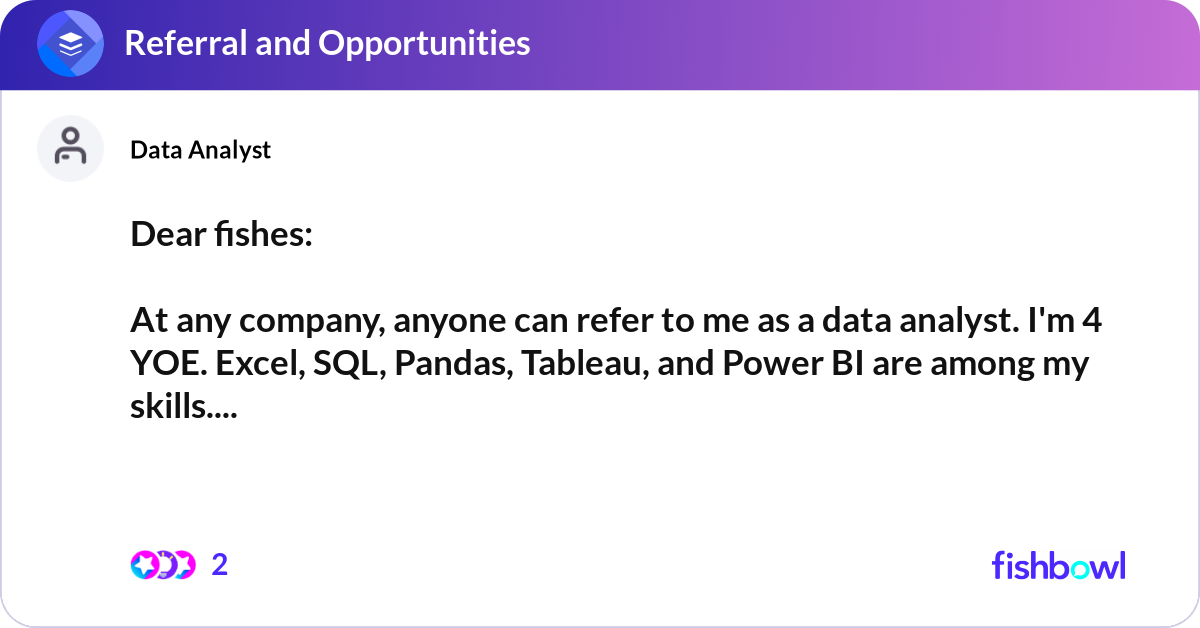This screenshot has width=1200, height=628.
Task: Select the line mentioning Excel, SQL, Pandas
Action: (x=609, y=365)
